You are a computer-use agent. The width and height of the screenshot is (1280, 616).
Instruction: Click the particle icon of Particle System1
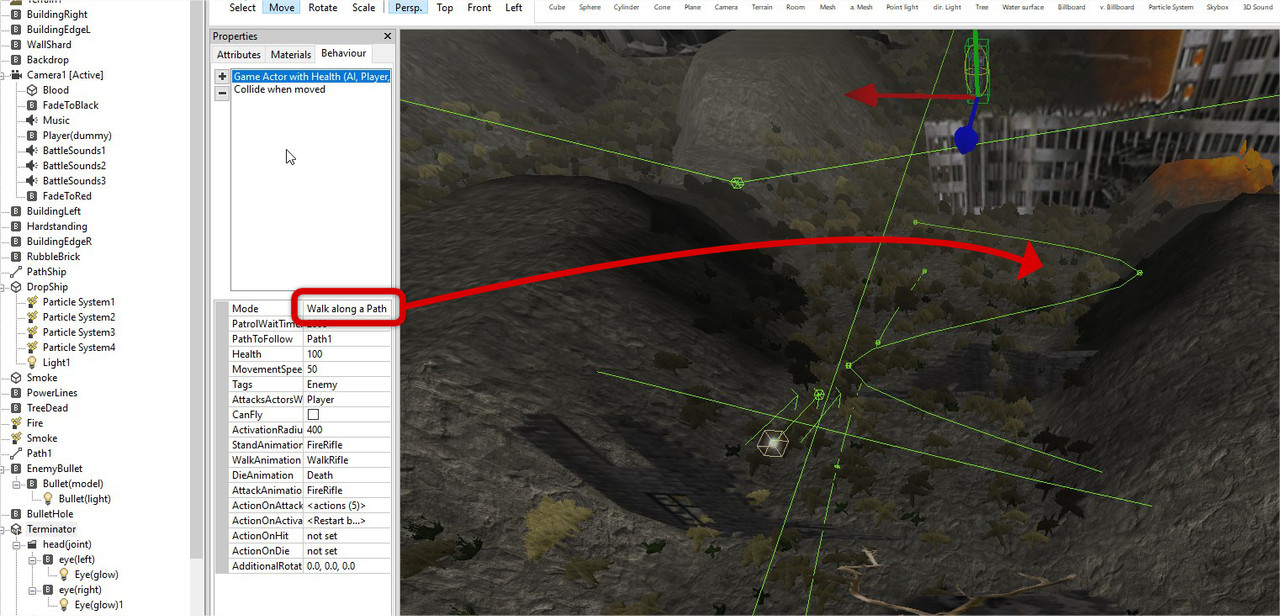(32, 302)
